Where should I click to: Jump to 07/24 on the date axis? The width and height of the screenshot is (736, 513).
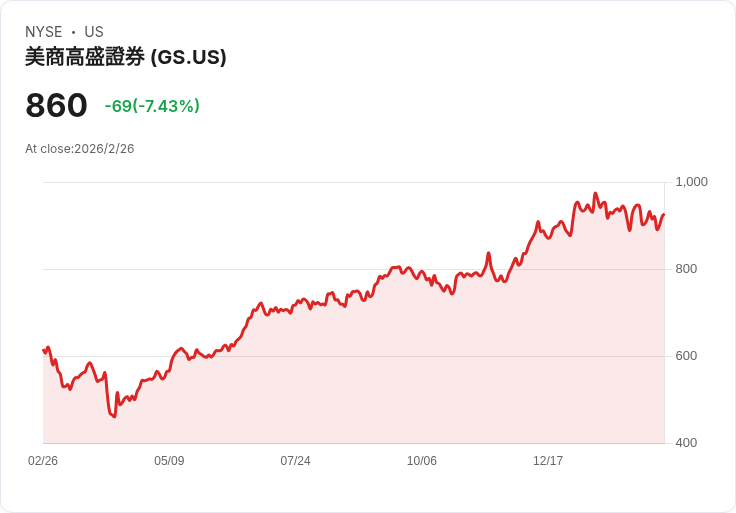pyautogui.click(x=295, y=461)
